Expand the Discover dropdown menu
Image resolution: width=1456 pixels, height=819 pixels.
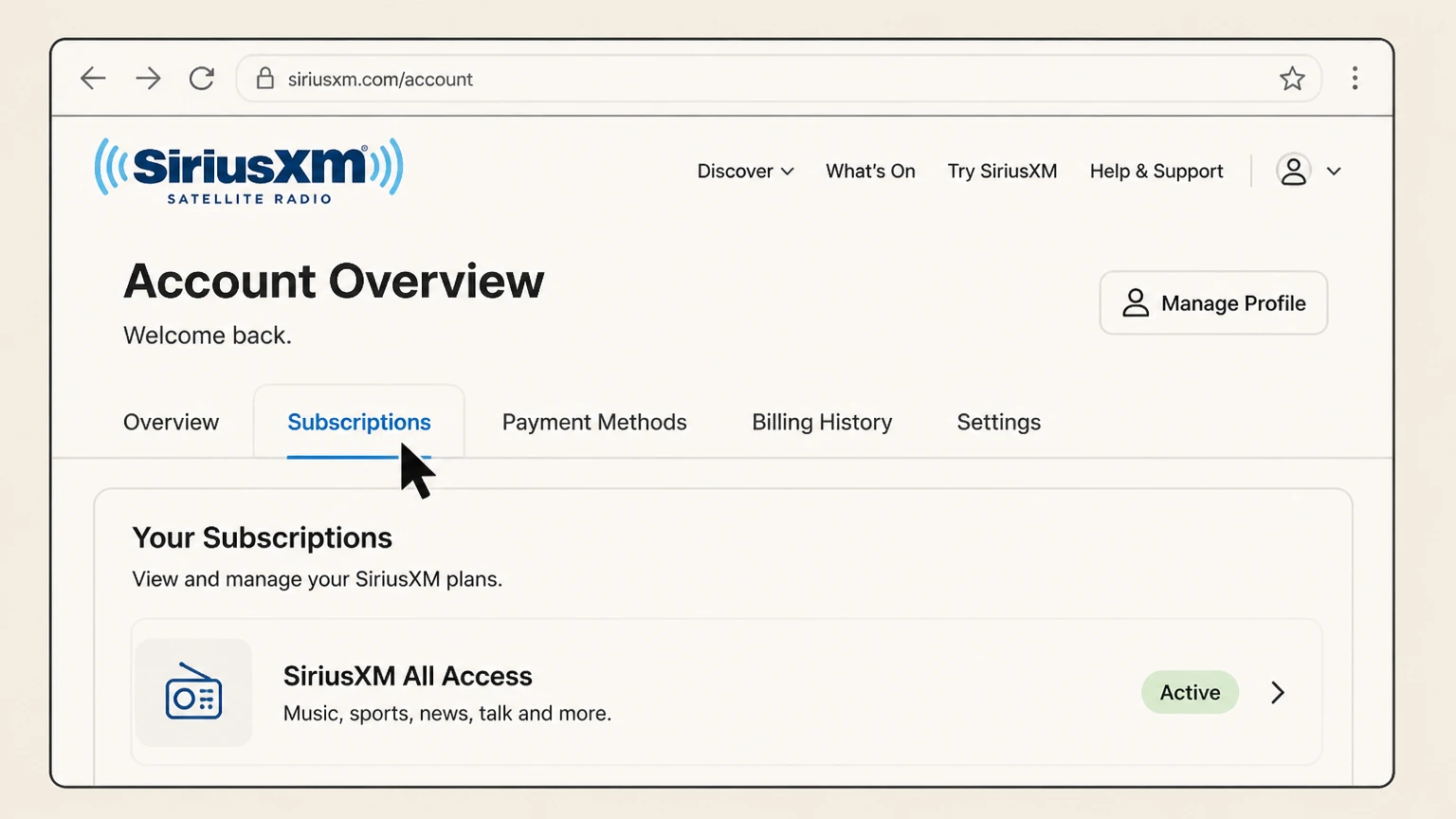[x=745, y=172]
